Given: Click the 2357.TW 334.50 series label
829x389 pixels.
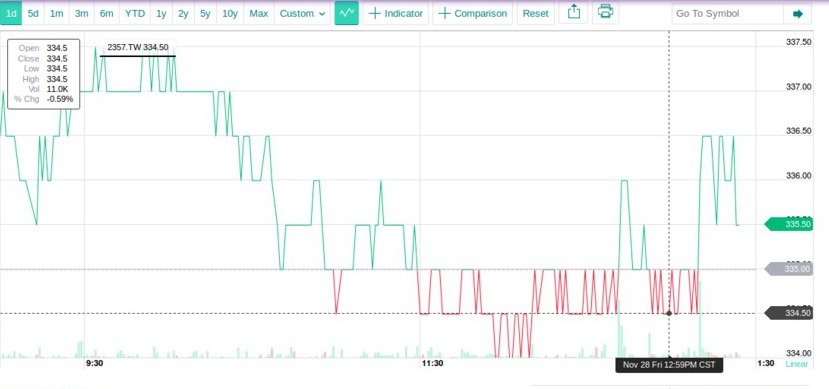Looking at the screenshot, I should (x=137, y=48).
